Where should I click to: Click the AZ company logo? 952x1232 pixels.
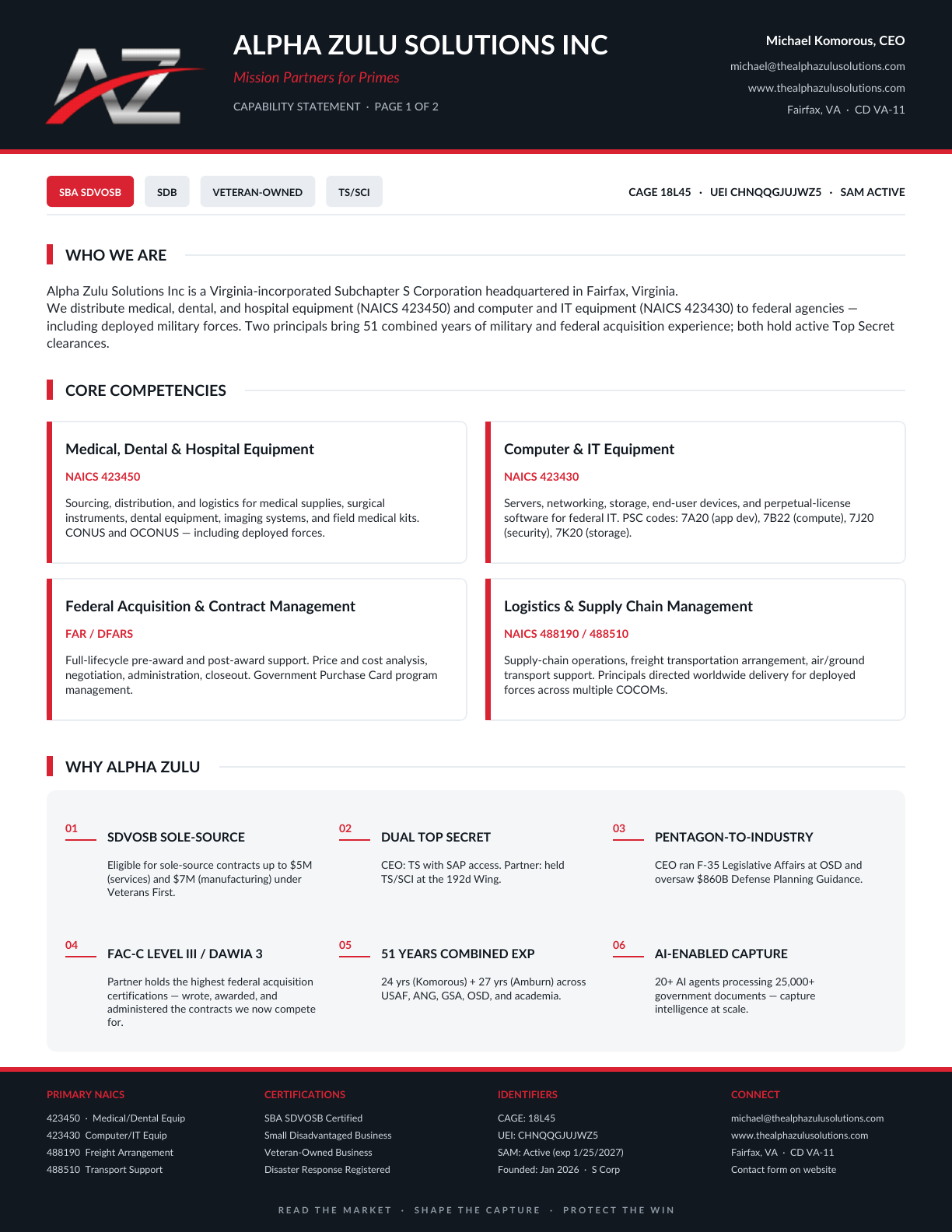pyautogui.click(x=124, y=86)
